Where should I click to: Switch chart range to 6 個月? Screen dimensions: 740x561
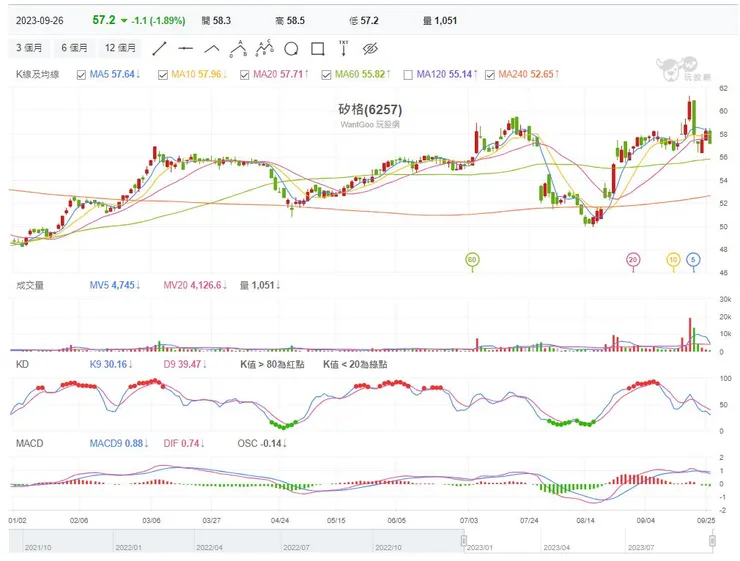click(x=74, y=48)
